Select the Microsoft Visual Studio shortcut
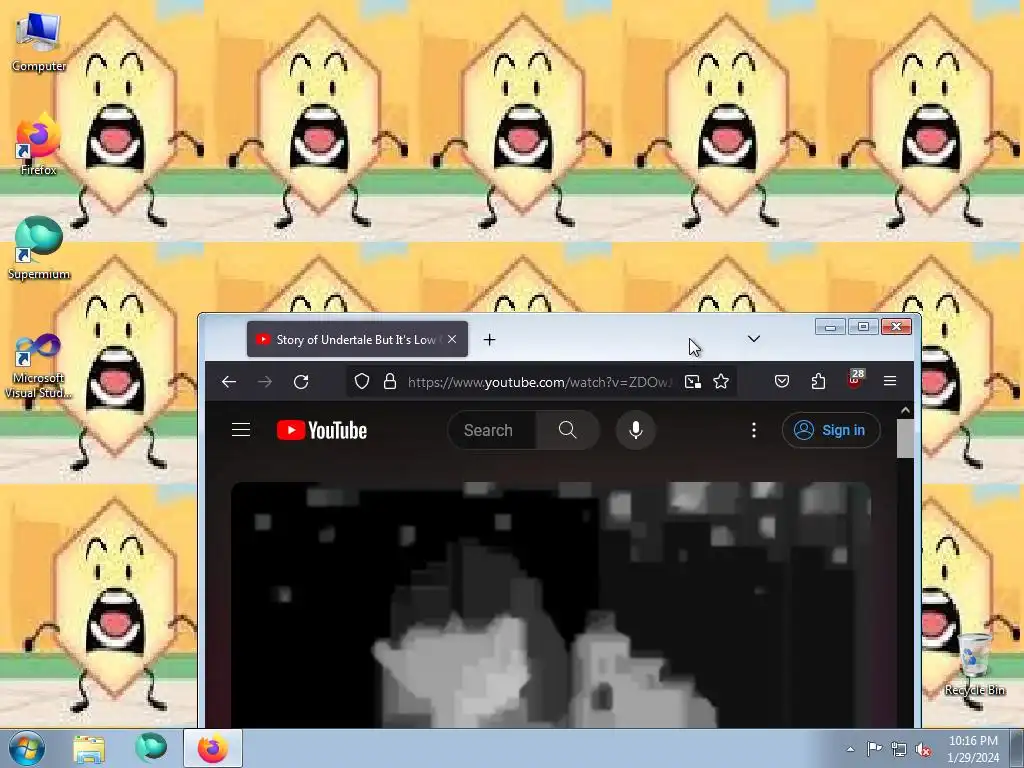The image size is (1024, 768). [39, 366]
